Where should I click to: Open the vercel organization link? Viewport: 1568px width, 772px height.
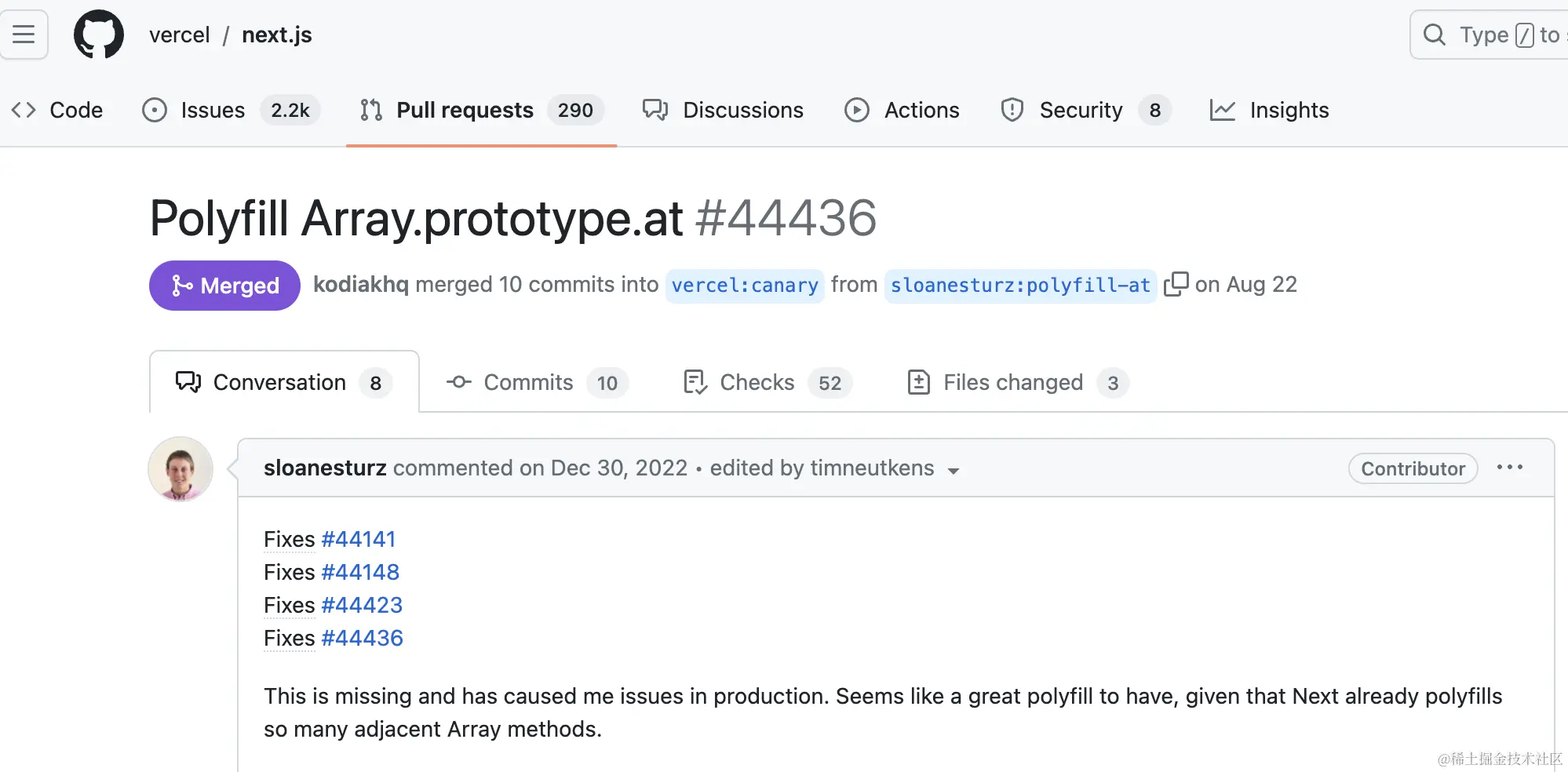point(180,35)
